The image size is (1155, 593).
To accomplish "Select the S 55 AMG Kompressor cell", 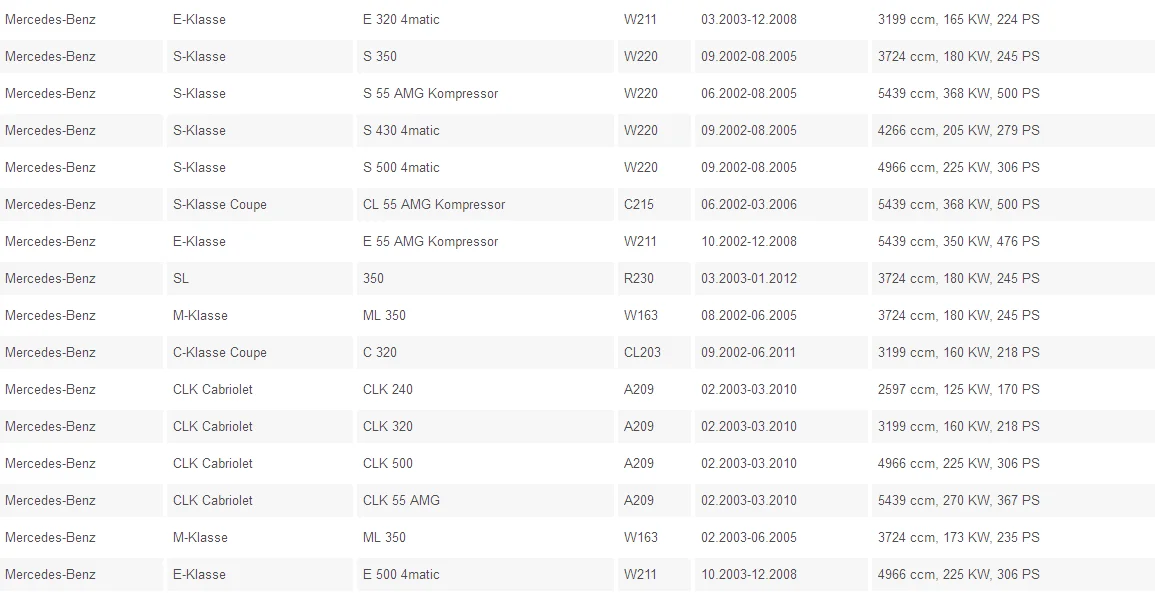I will click(x=485, y=94).
